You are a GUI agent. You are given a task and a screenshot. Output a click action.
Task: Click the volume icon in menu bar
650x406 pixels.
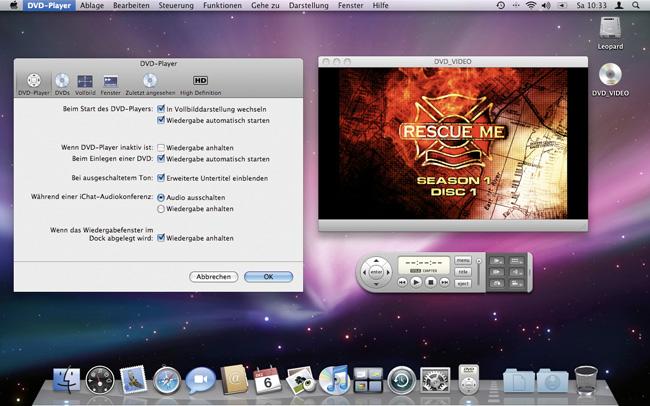click(546, 5)
